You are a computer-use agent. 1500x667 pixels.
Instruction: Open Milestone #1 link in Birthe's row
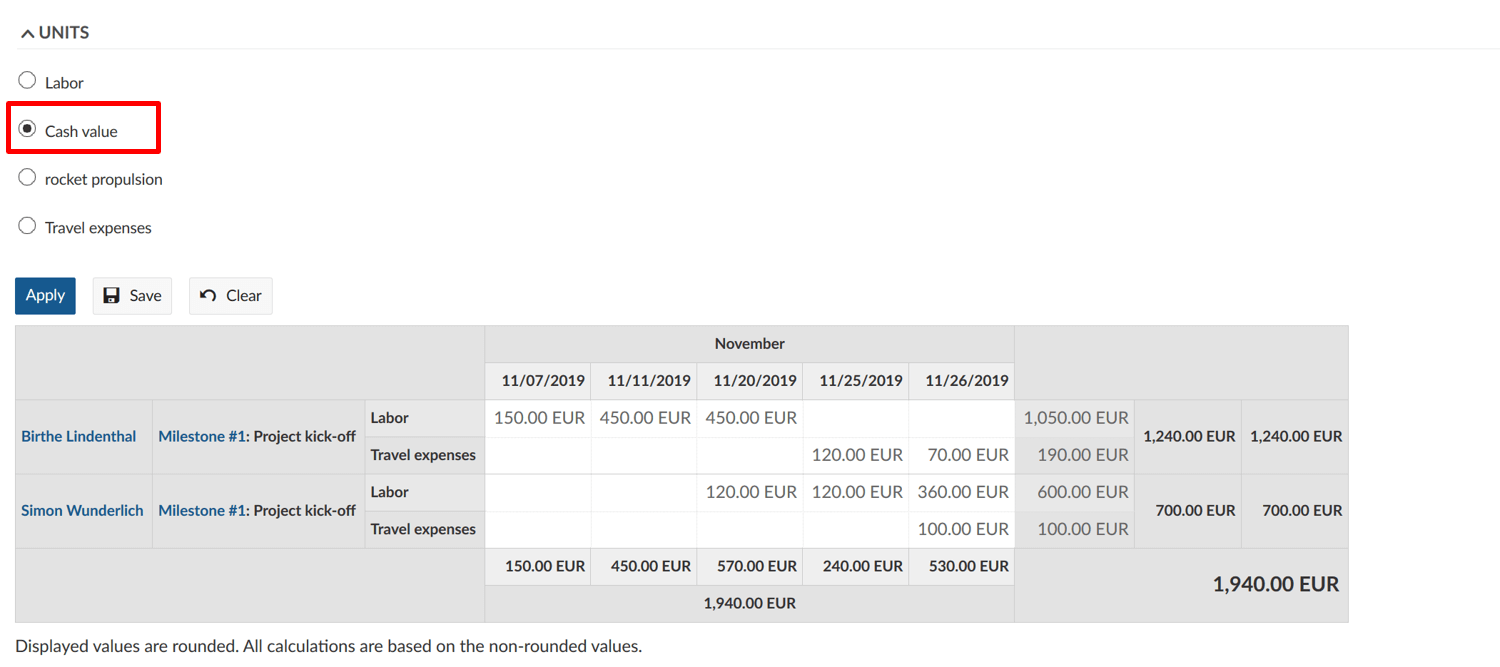click(204, 436)
